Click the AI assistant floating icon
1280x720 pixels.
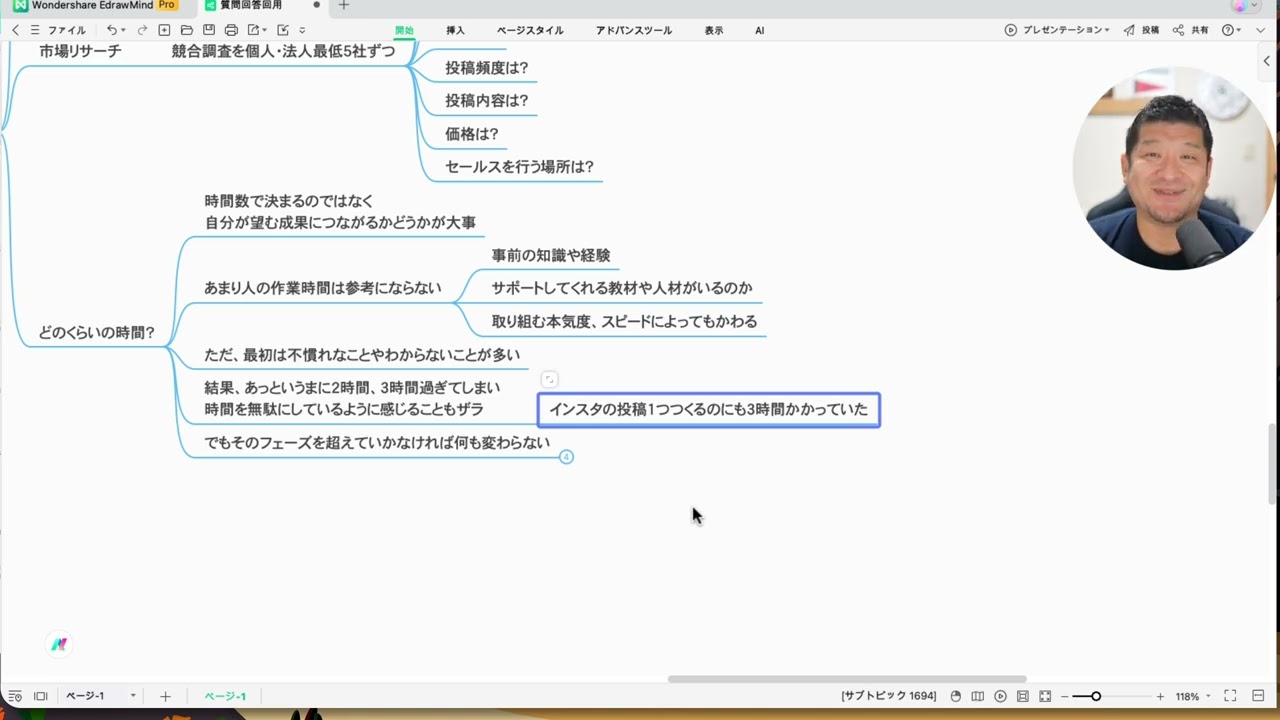coord(59,645)
